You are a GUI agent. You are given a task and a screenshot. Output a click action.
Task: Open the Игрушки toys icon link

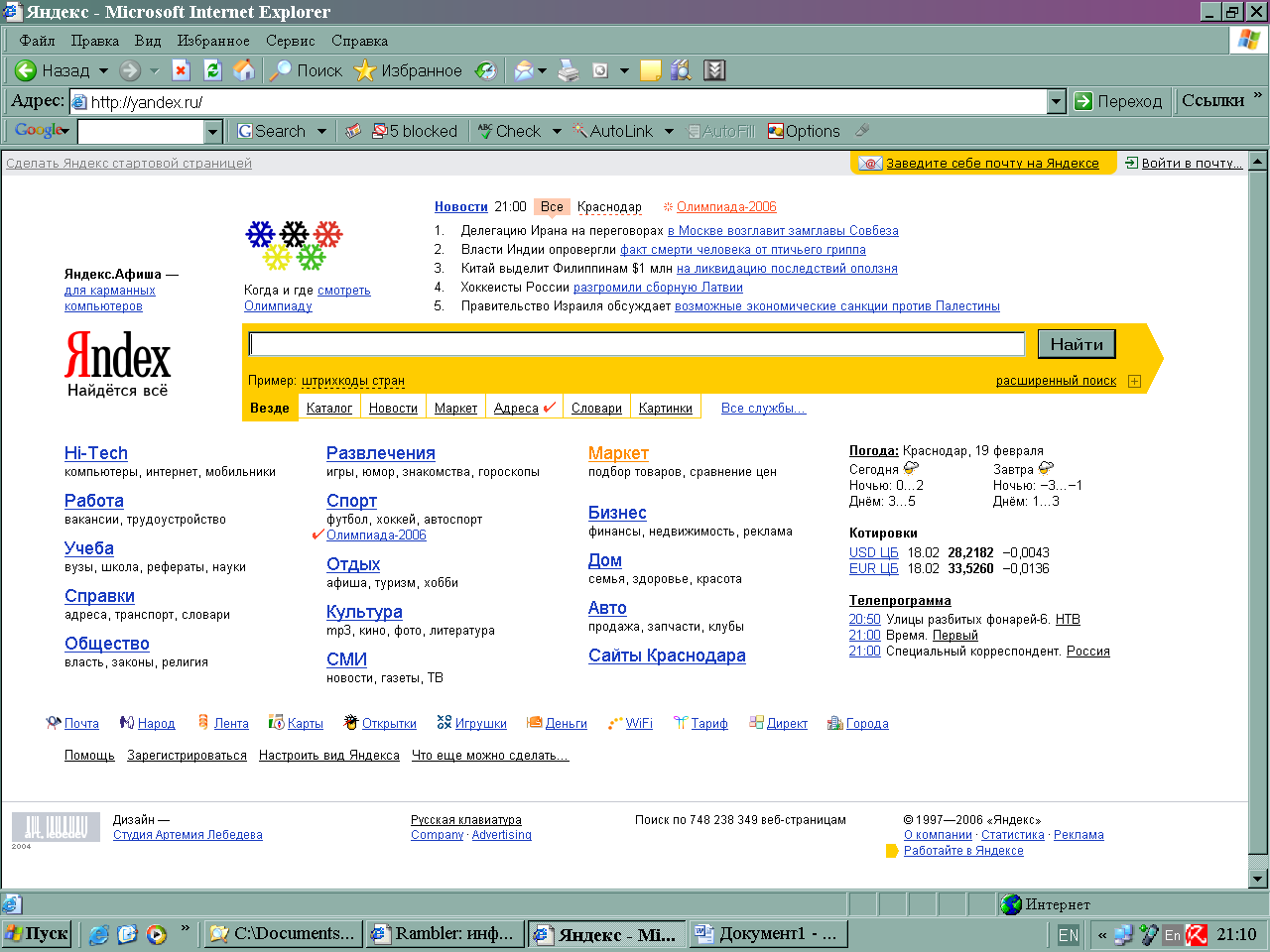click(x=472, y=723)
